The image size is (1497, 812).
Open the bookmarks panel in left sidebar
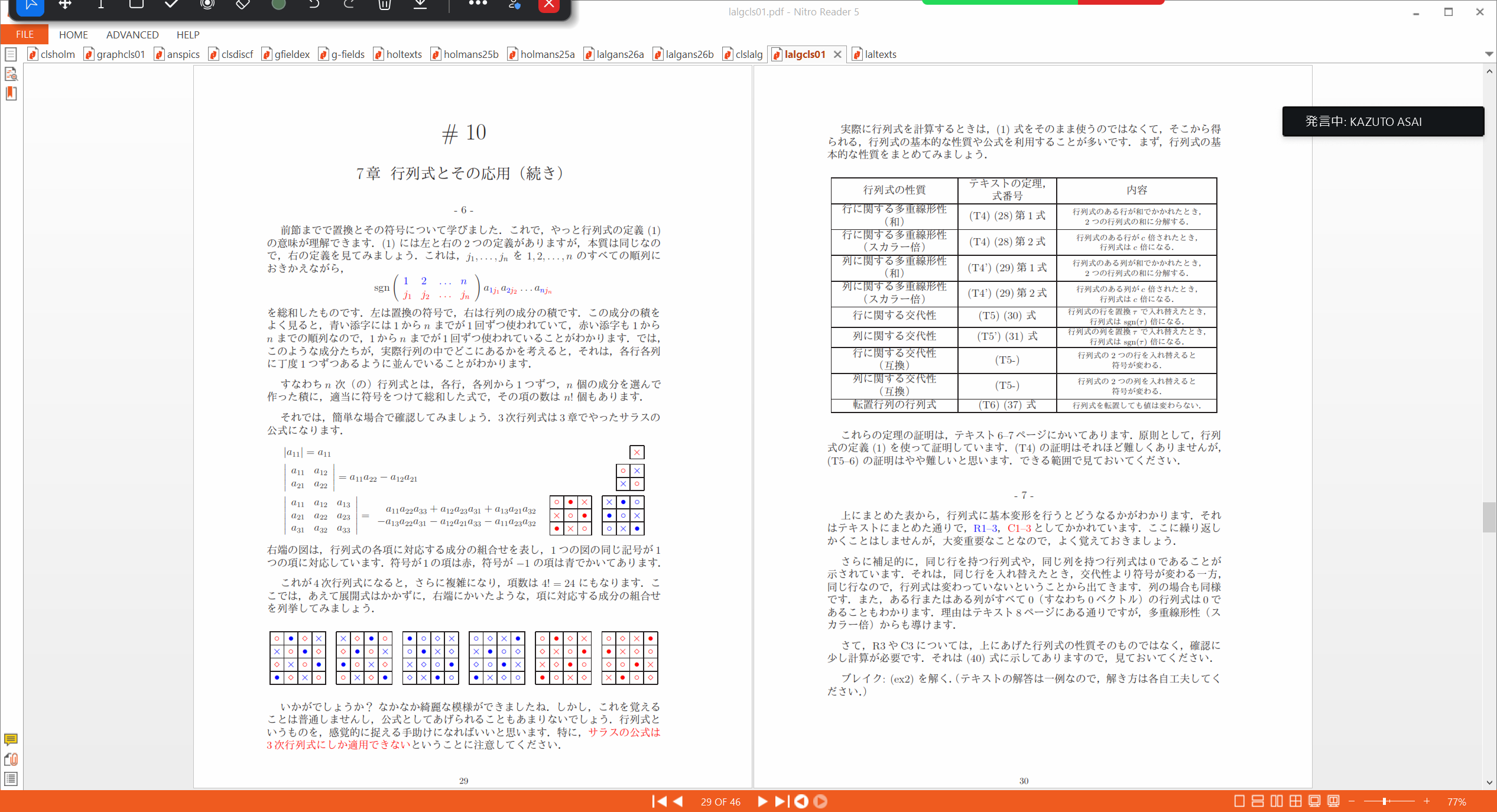(x=11, y=93)
